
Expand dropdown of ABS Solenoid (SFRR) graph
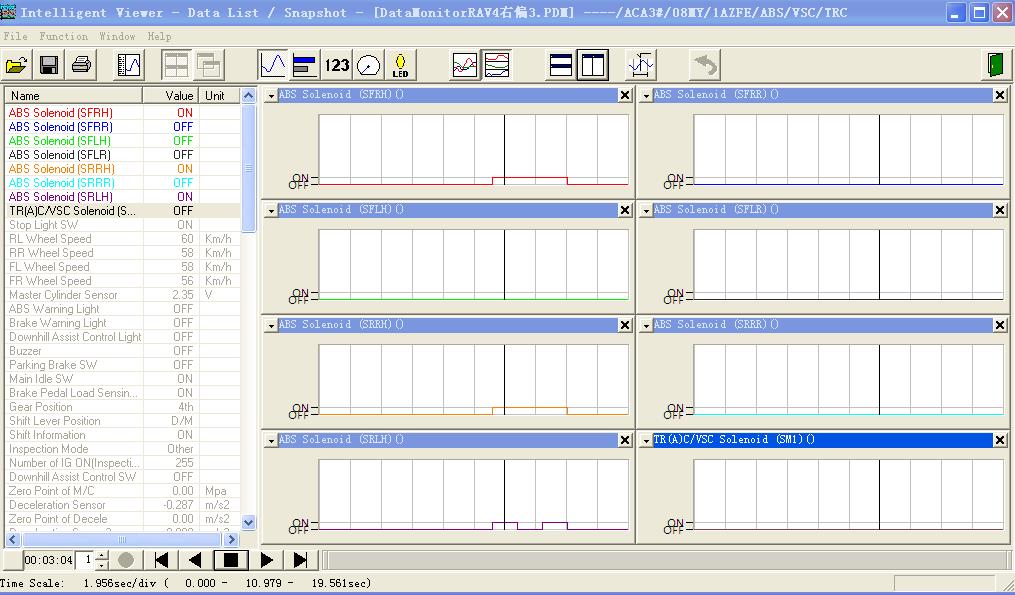(x=646, y=96)
